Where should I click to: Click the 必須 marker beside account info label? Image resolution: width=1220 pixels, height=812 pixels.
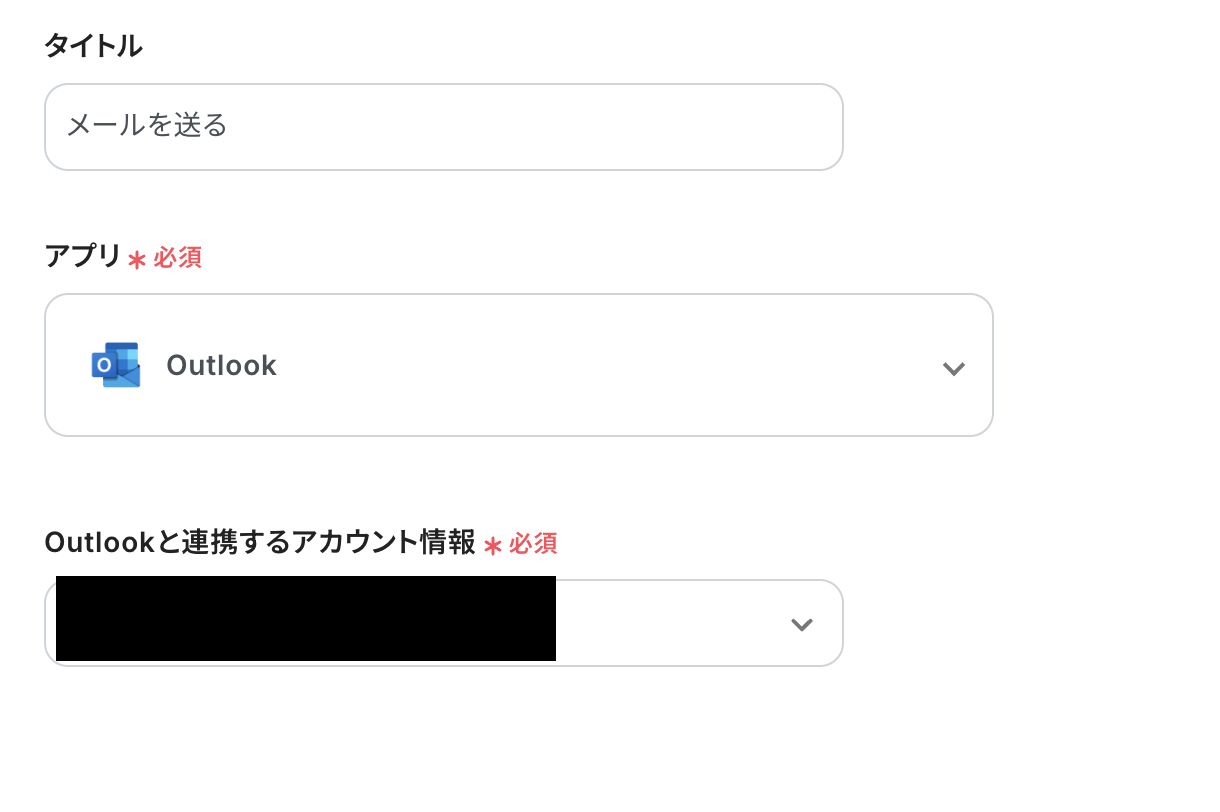pyautogui.click(x=533, y=544)
